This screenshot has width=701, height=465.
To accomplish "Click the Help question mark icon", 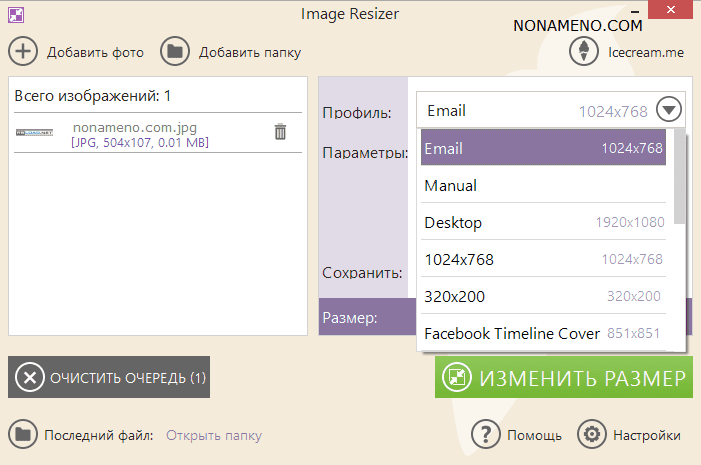I will click(486, 435).
